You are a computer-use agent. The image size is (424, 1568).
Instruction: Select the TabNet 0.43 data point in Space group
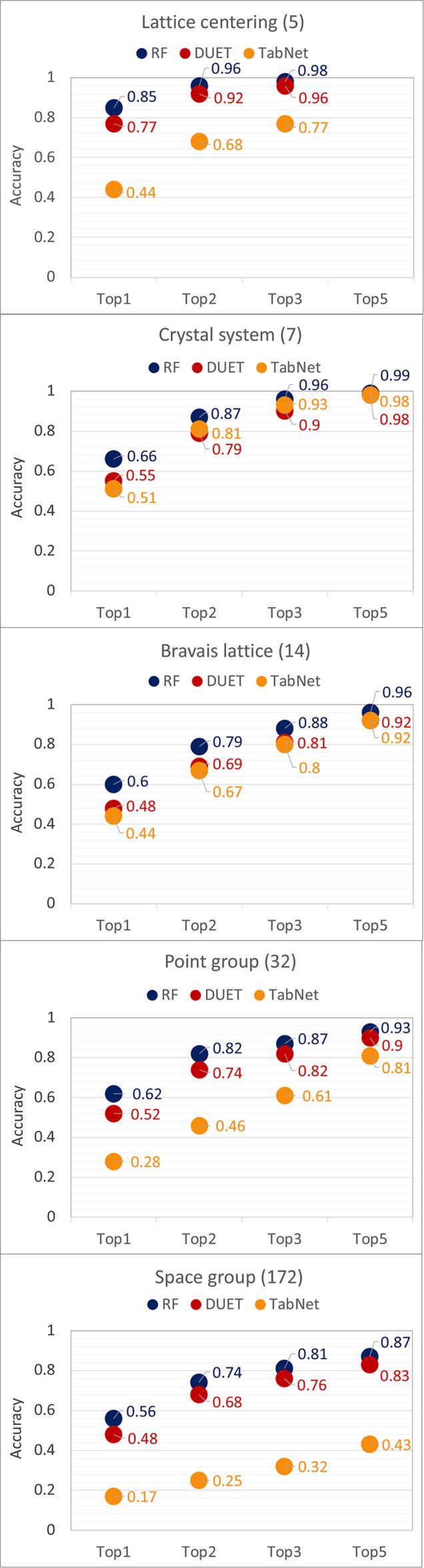pyautogui.click(x=370, y=1444)
